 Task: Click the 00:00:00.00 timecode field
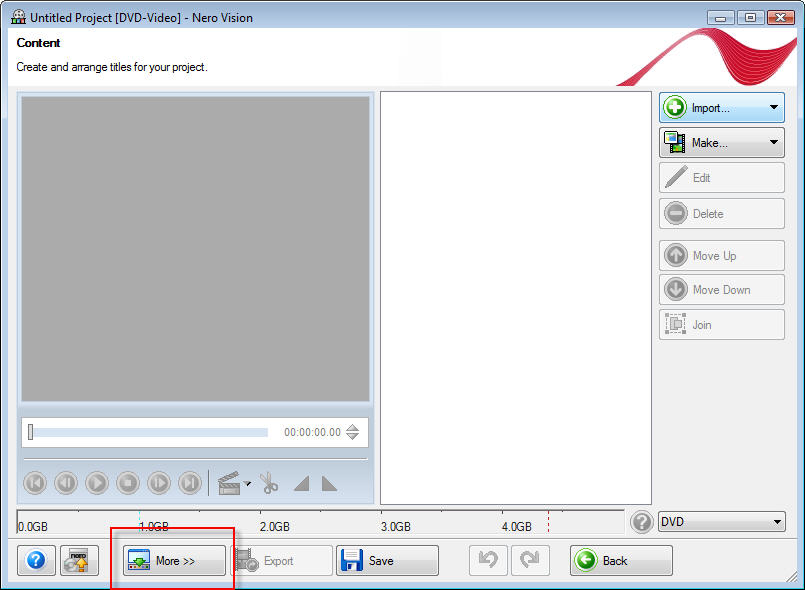[x=312, y=432]
